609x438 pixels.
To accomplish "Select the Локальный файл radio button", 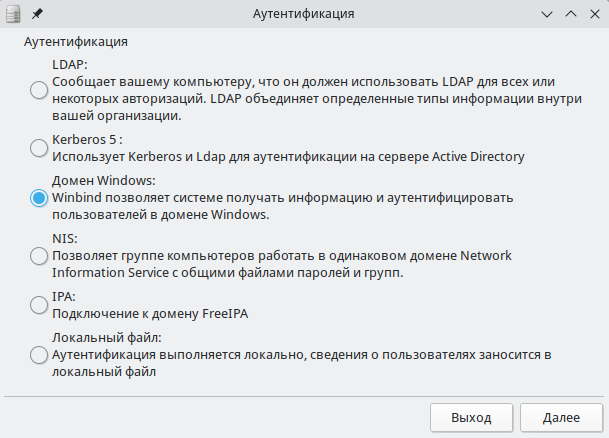I will coord(39,354).
